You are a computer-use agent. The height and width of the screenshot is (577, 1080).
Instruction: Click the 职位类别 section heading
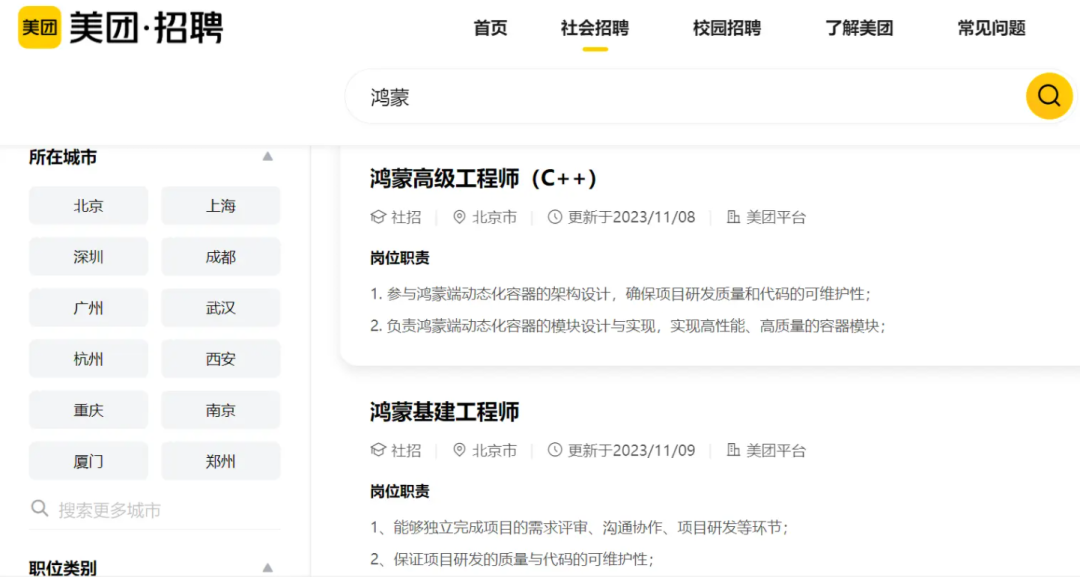click(x=63, y=568)
